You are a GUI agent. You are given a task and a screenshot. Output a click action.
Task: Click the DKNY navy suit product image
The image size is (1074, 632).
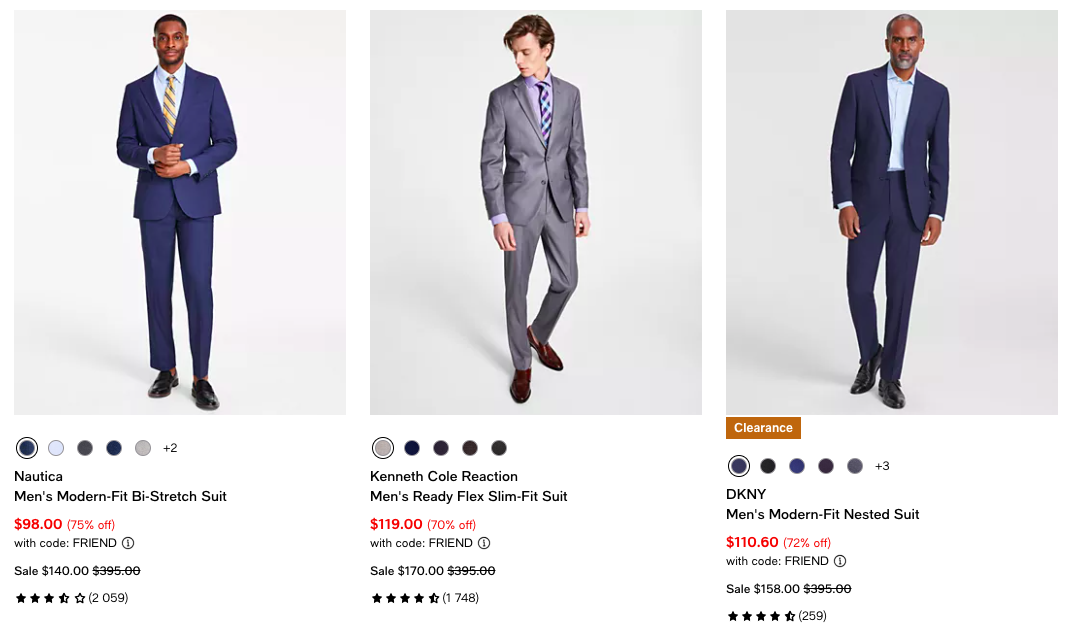[x=892, y=212]
